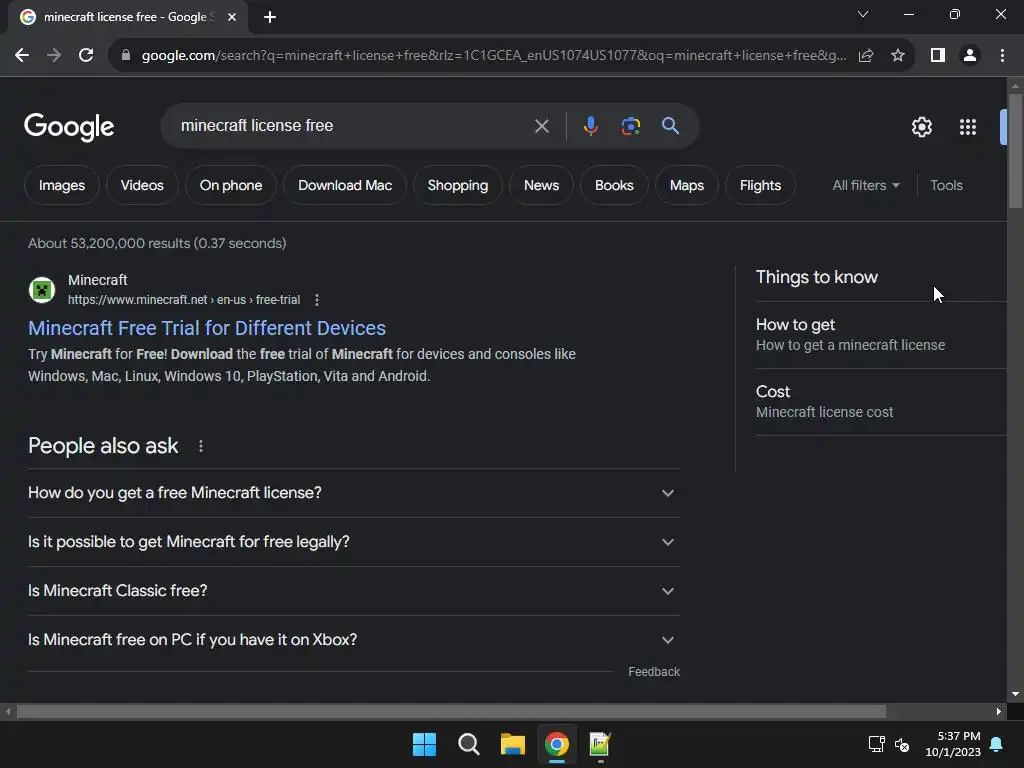Click Minecraft creeper favicon in result
The height and width of the screenshot is (768, 1024).
42,289
